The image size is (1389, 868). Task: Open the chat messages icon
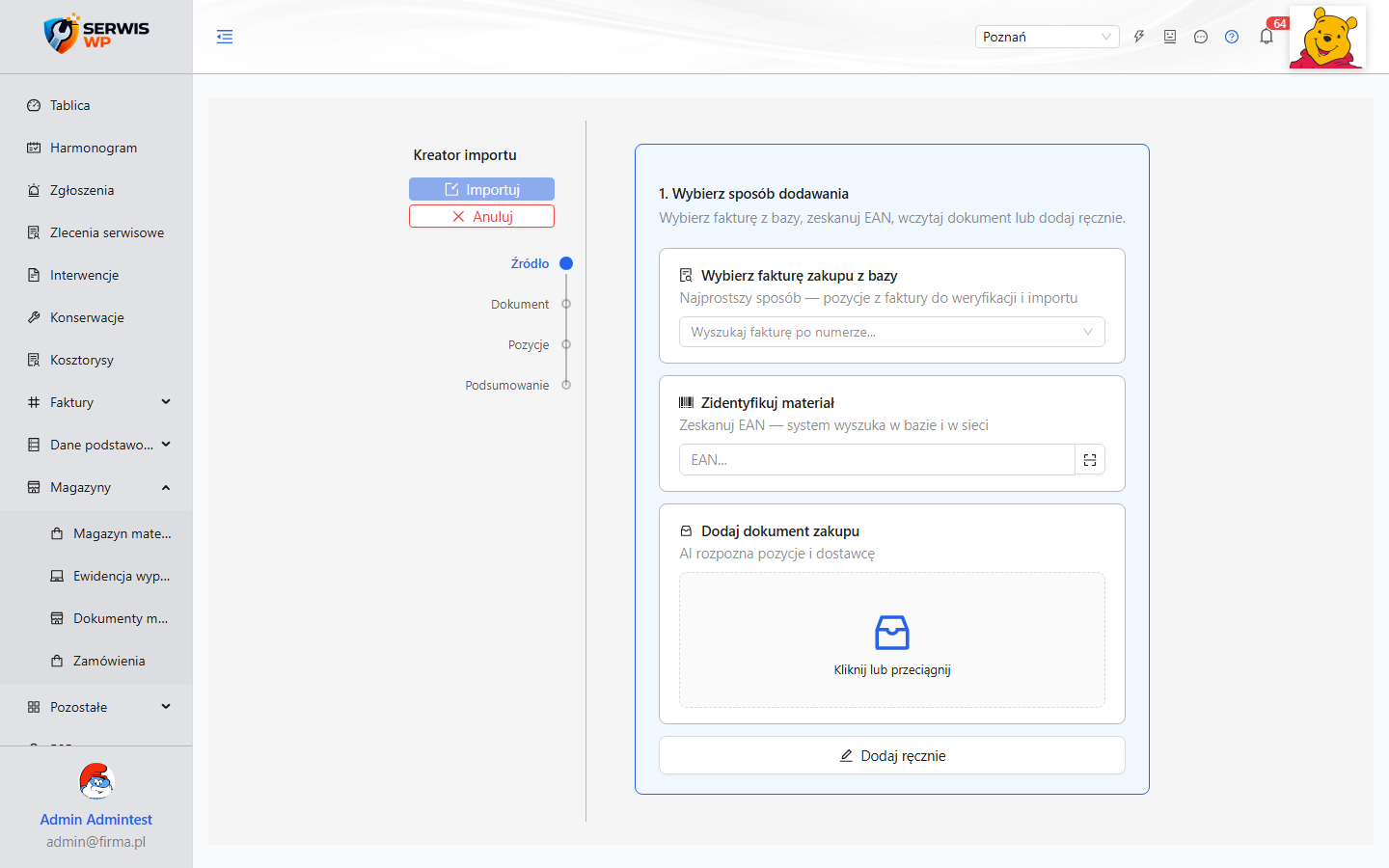(1201, 37)
